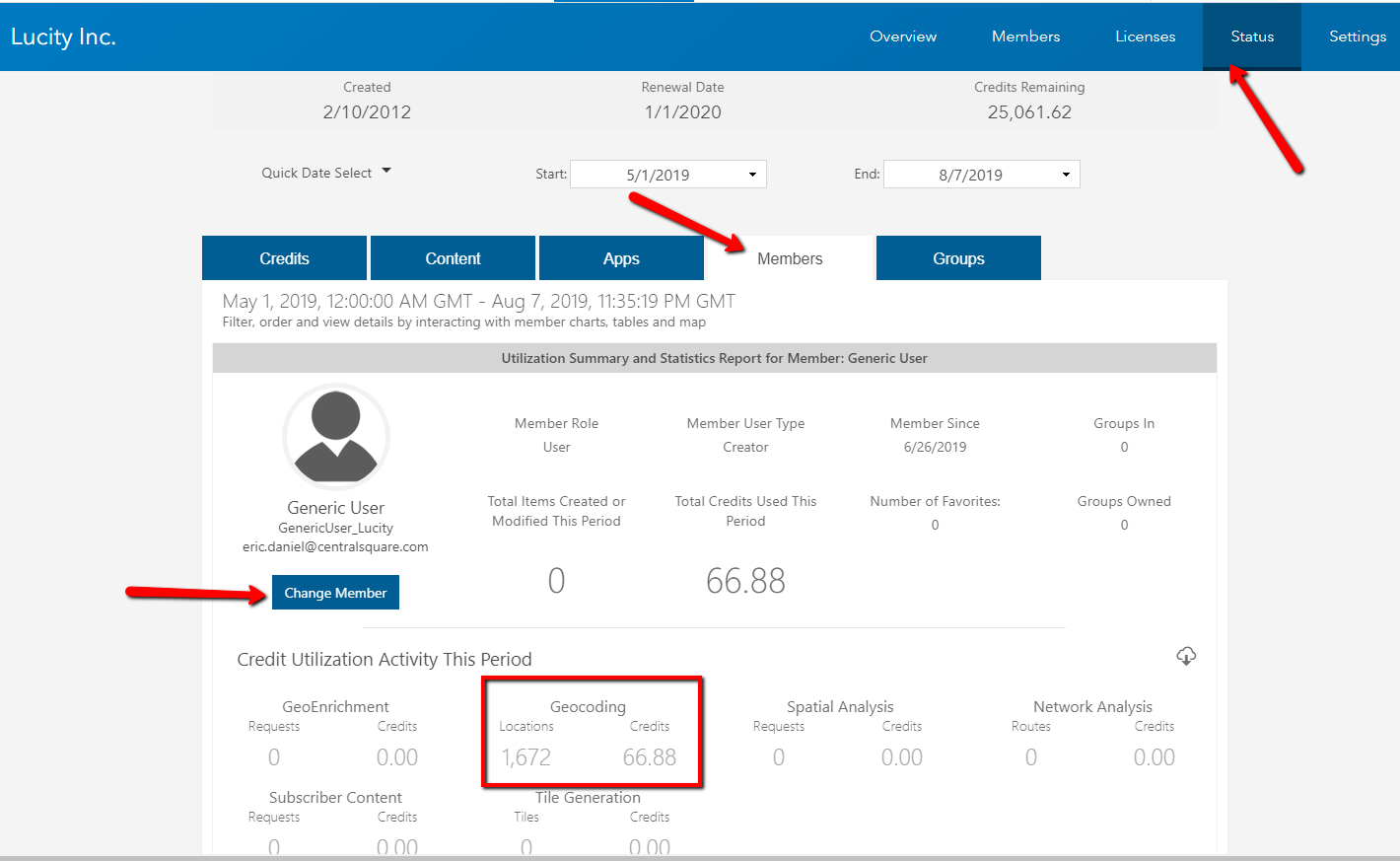The width and height of the screenshot is (1400, 861).
Task: Expand the Quick Date Select dropdown
Action: tap(326, 173)
